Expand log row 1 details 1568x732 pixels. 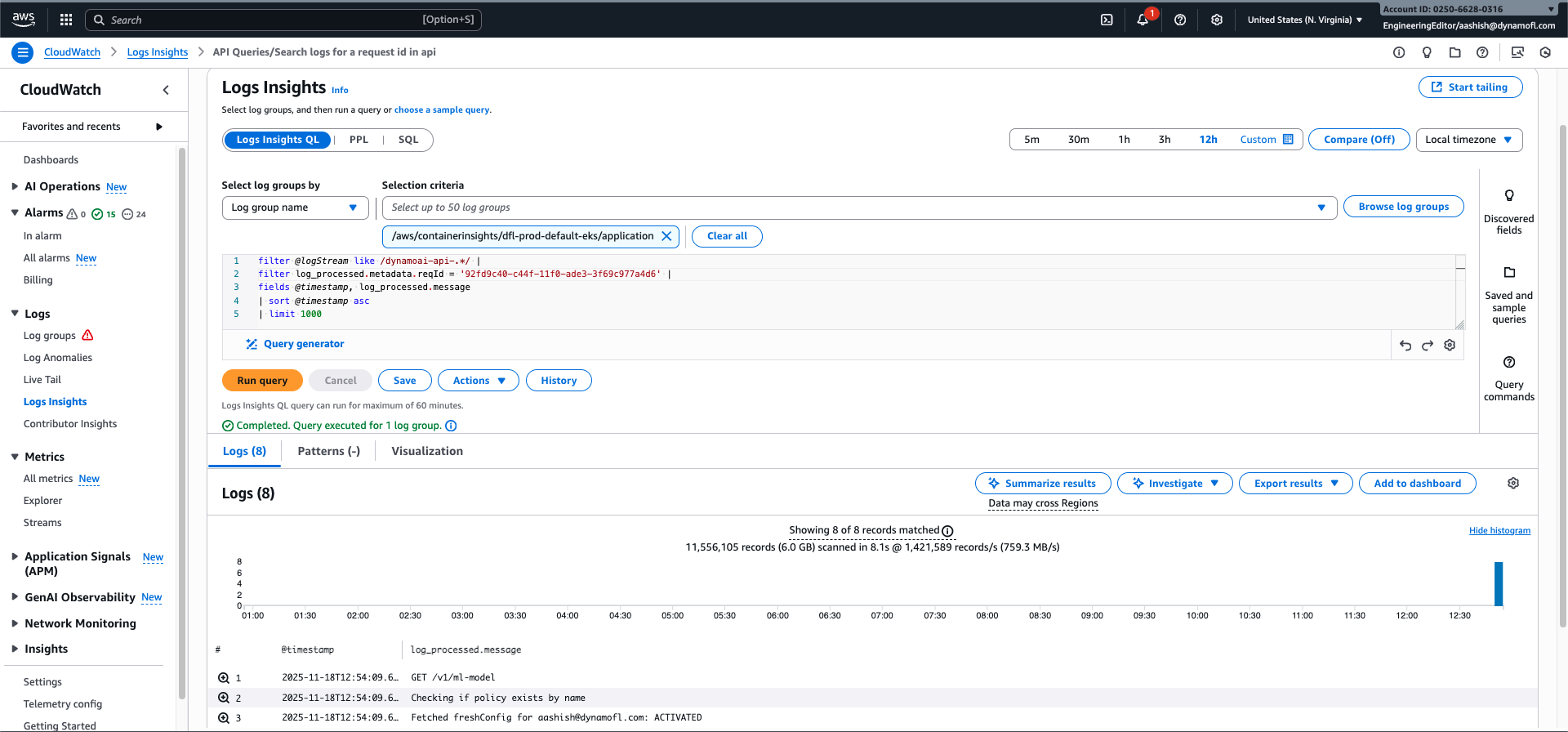[x=224, y=678]
